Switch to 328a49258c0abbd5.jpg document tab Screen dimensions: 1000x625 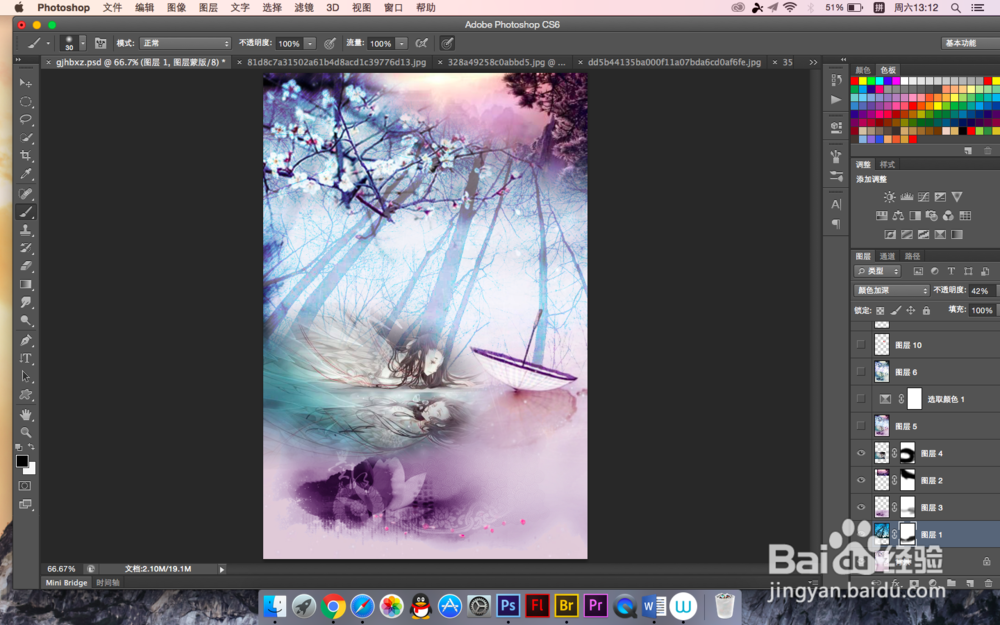click(506, 62)
